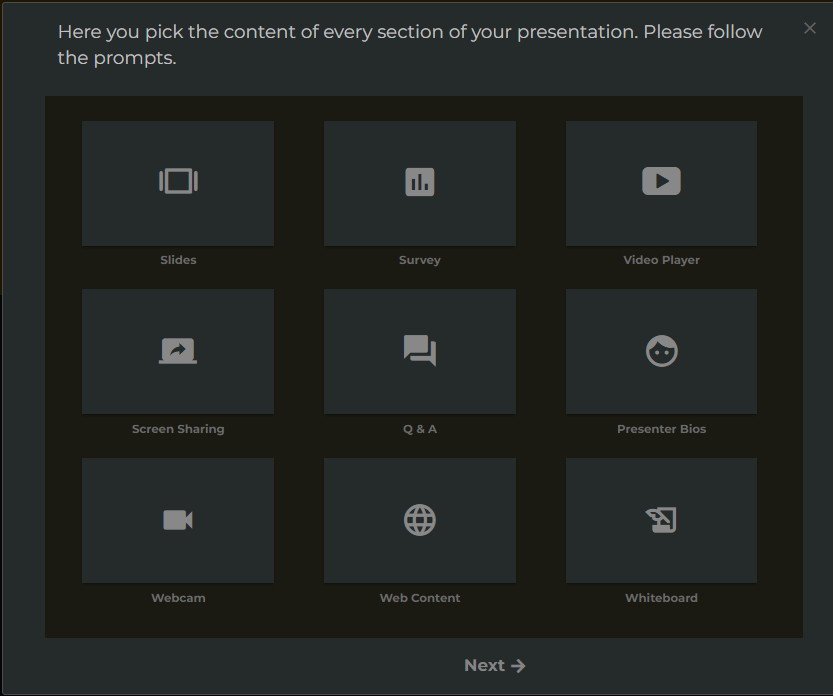Add a Web Content section

click(x=419, y=520)
